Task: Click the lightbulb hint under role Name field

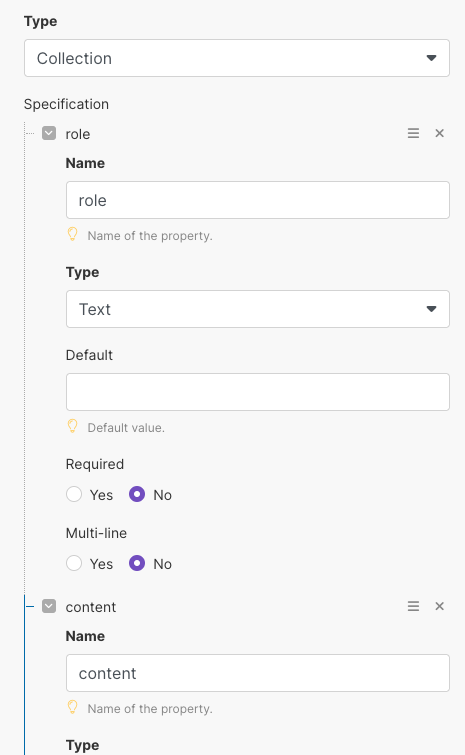Action: coord(72,235)
